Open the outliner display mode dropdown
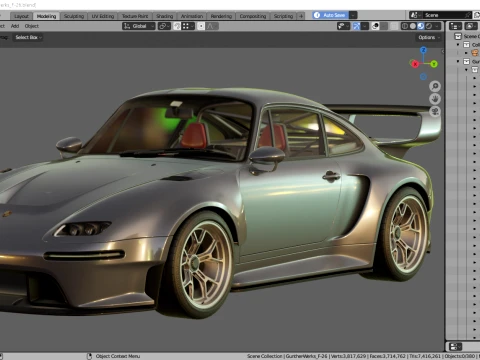Screen dimensions: 480x360 pyautogui.click(x=471, y=26)
